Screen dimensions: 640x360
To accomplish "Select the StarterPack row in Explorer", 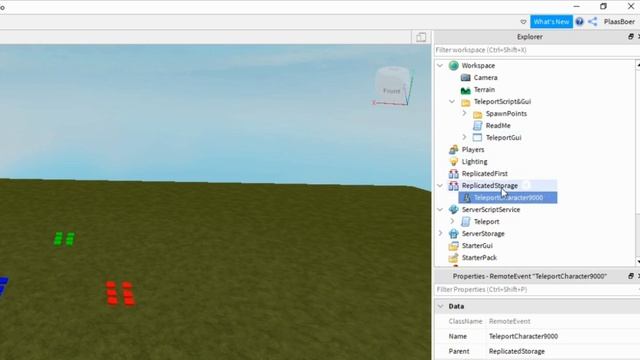I will click(479, 258).
